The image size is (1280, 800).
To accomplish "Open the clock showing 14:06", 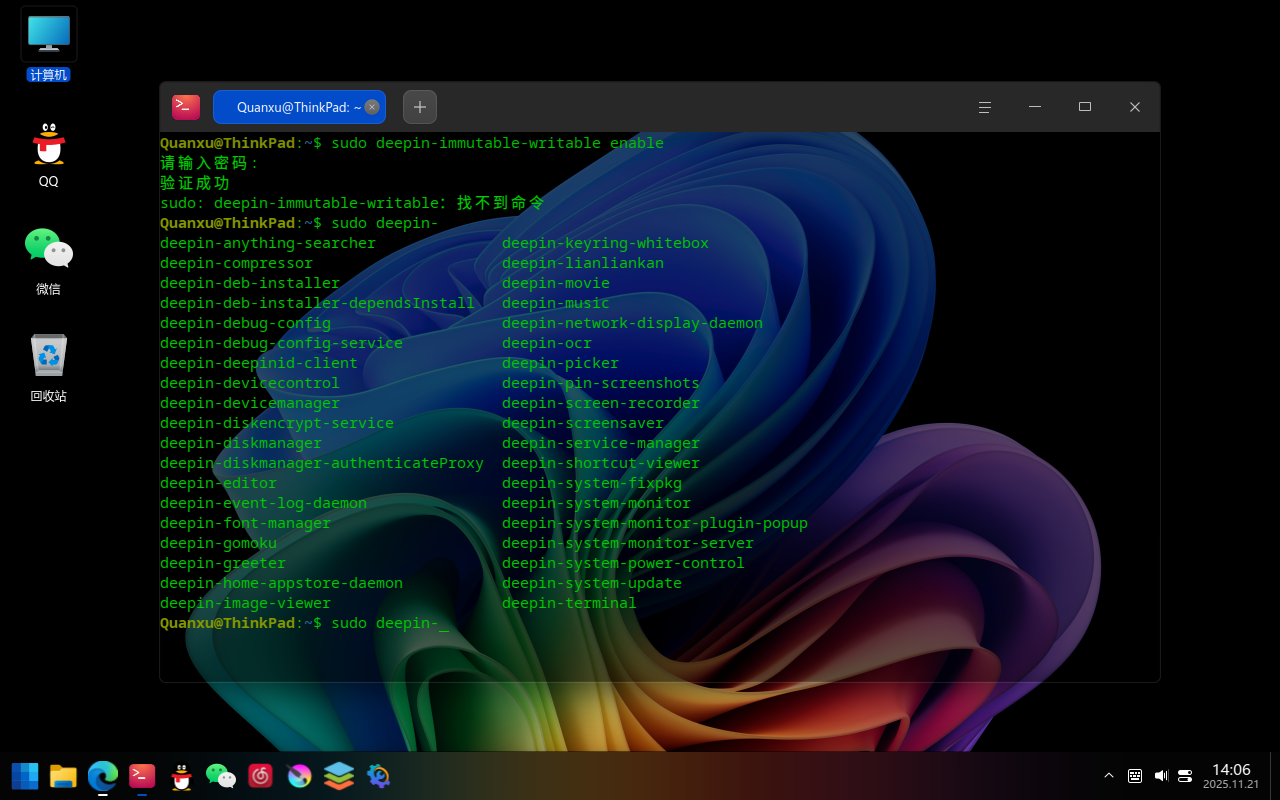I will [x=1231, y=776].
